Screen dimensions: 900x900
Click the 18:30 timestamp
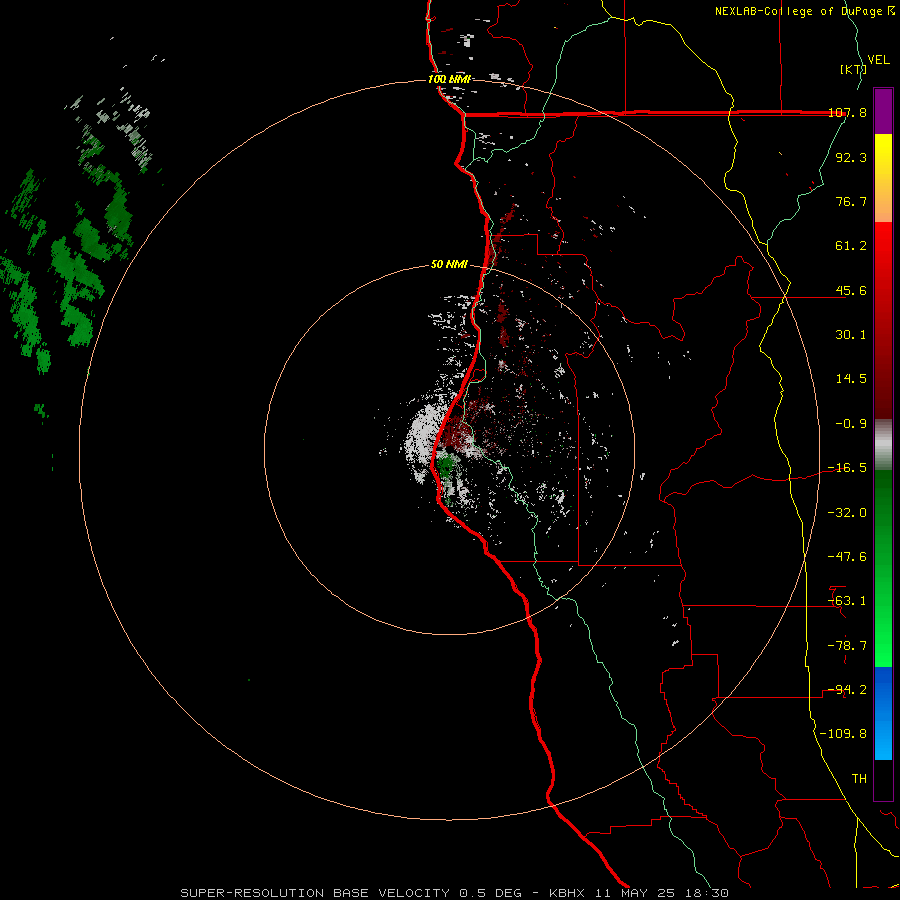[x=707, y=893]
